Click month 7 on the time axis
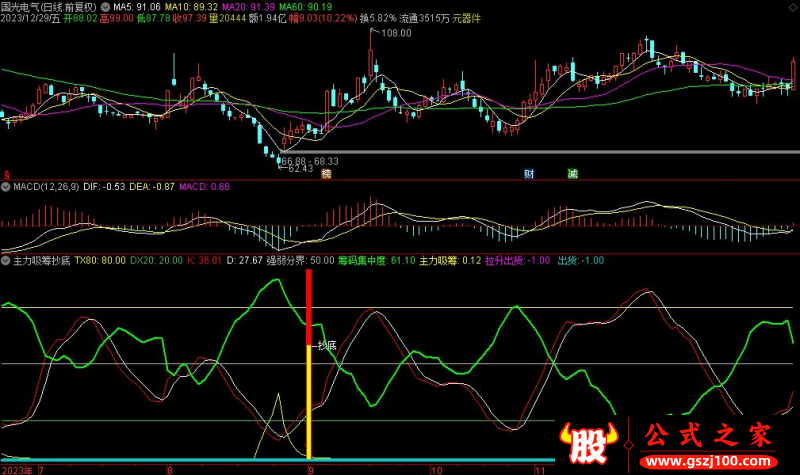This screenshot has height=475, width=800. coord(41,470)
